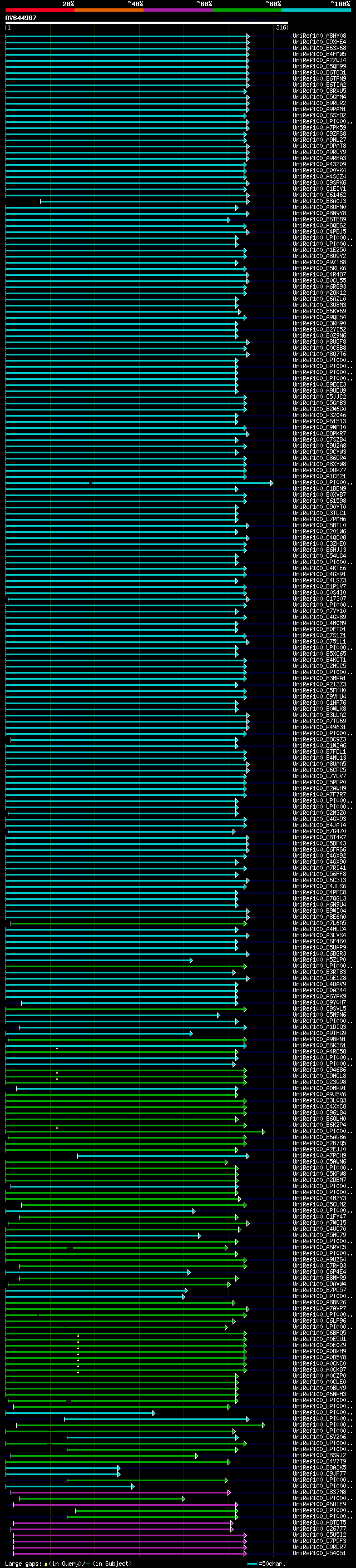Click hit label UniRef100_B9RUR2

[319, 103]
